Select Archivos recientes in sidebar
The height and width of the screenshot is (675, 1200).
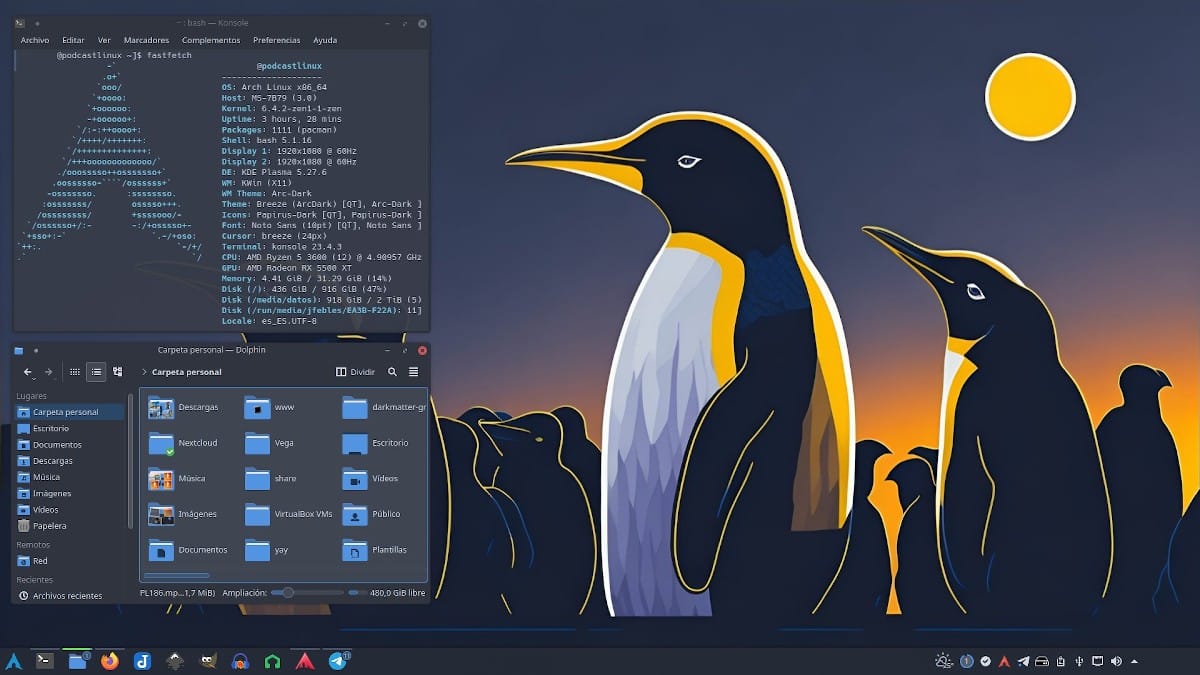(70, 596)
